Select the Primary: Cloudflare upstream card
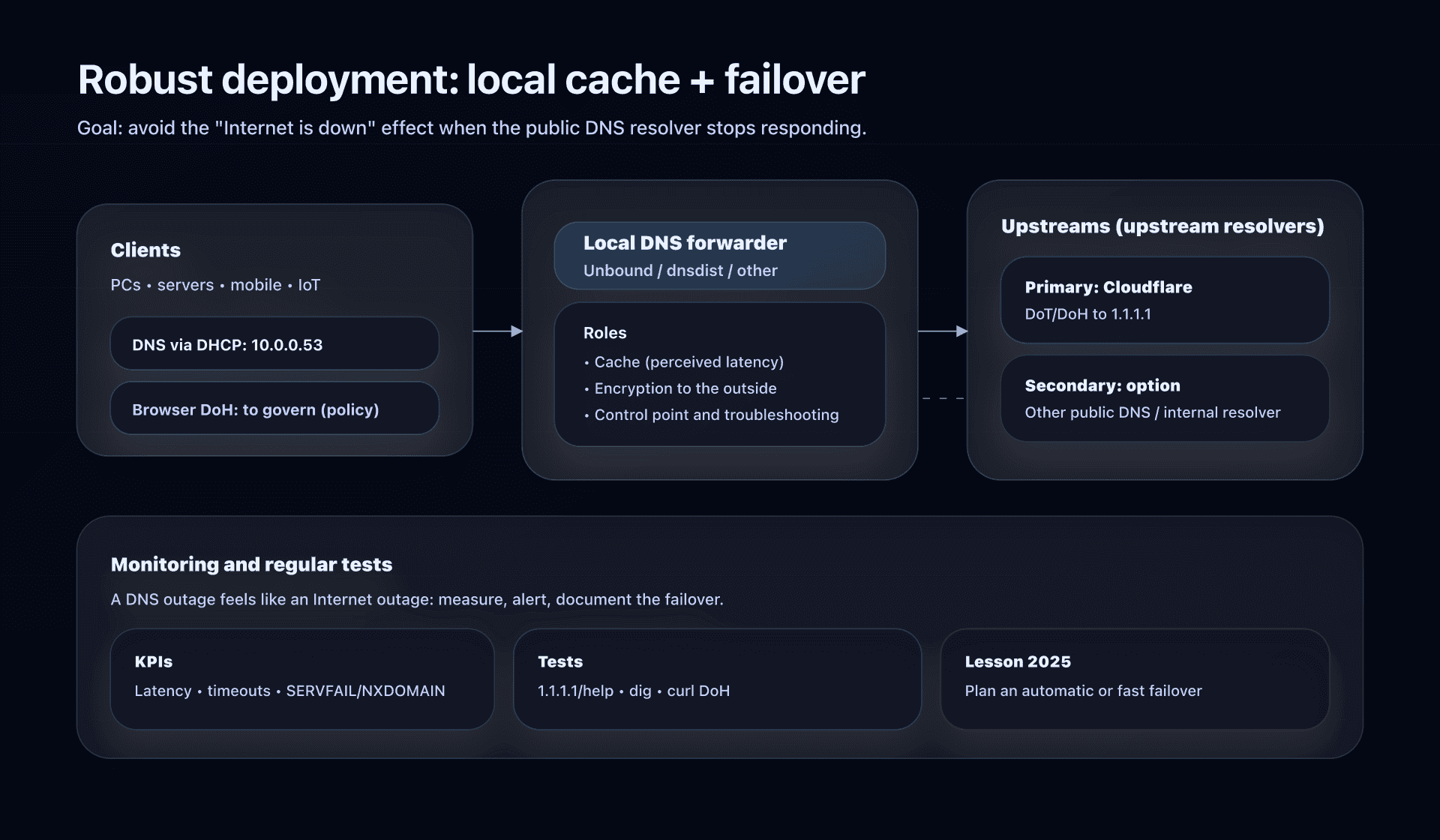Screen dimensions: 1440x840 (1164, 300)
